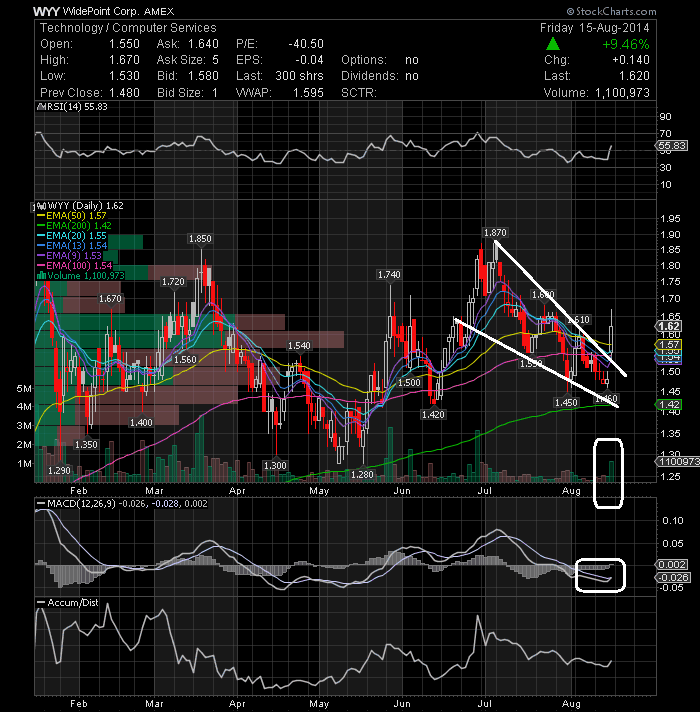Click the AMEX exchange label
The width and height of the screenshot is (700, 712).
click(x=159, y=11)
